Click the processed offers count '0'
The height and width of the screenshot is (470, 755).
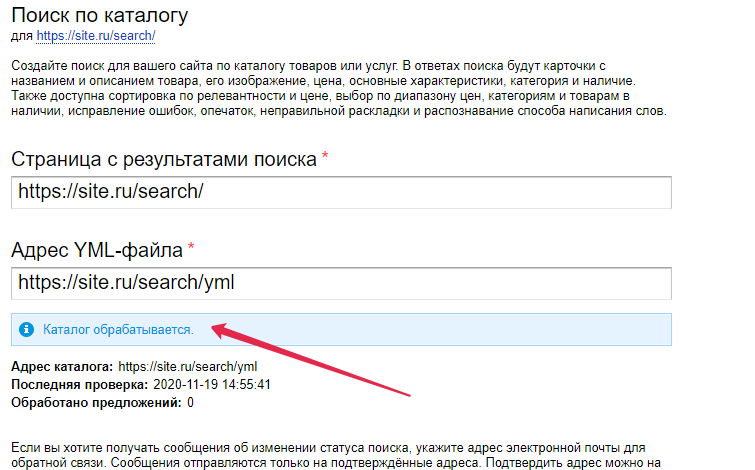[x=191, y=403]
